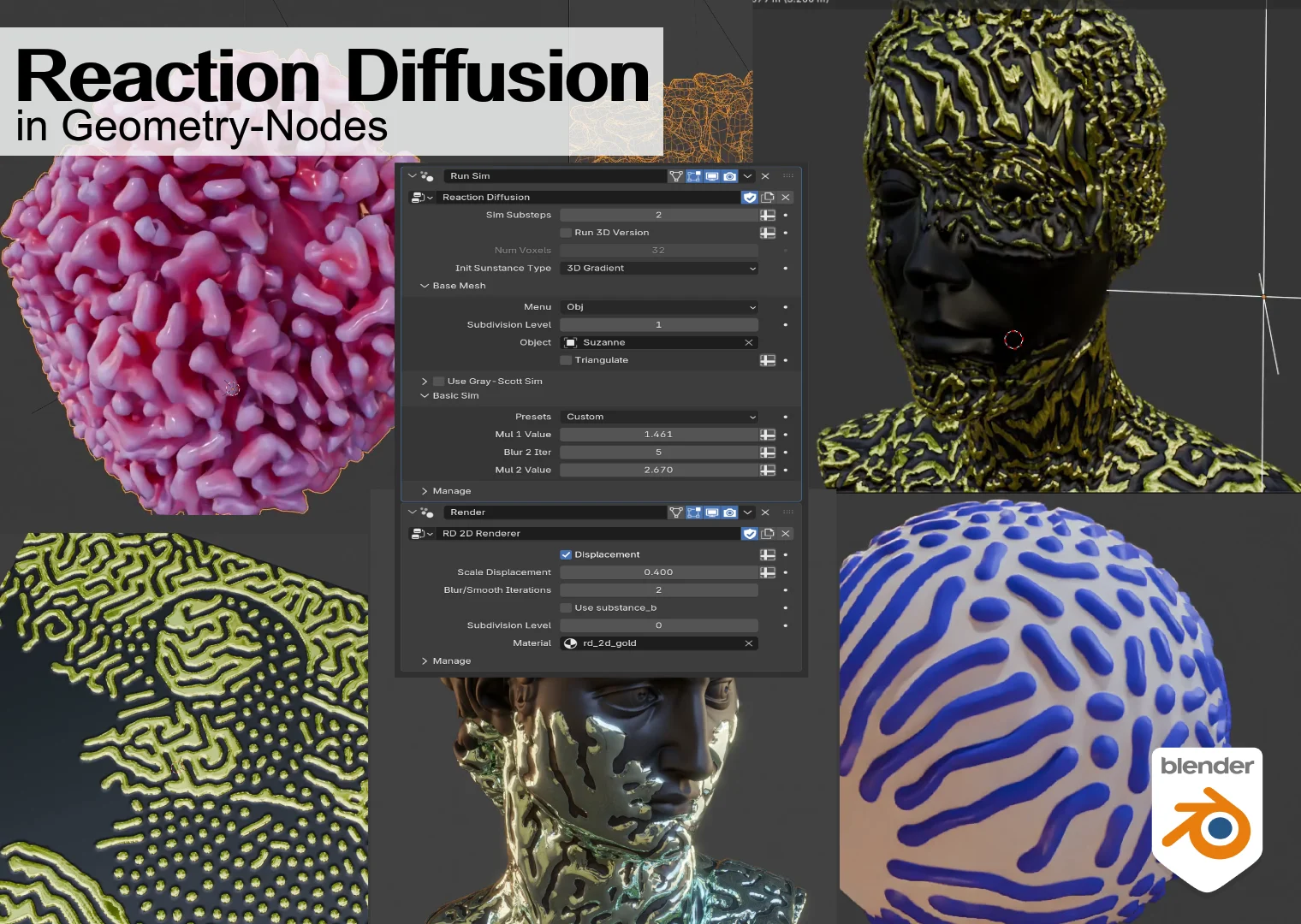Screen dimensions: 1301x924
Task: Open Init Sunstance Type dropdown
Action: coord(659,269)
